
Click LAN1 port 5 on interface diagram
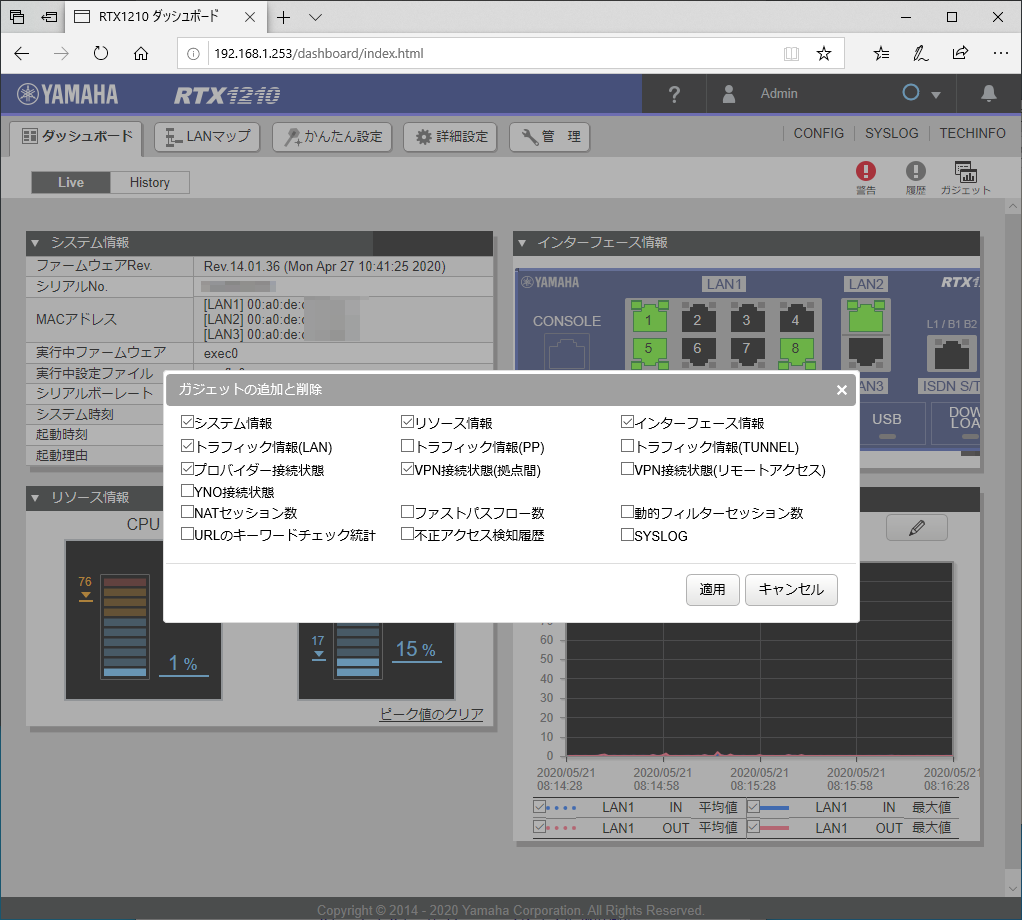[649, 351]
